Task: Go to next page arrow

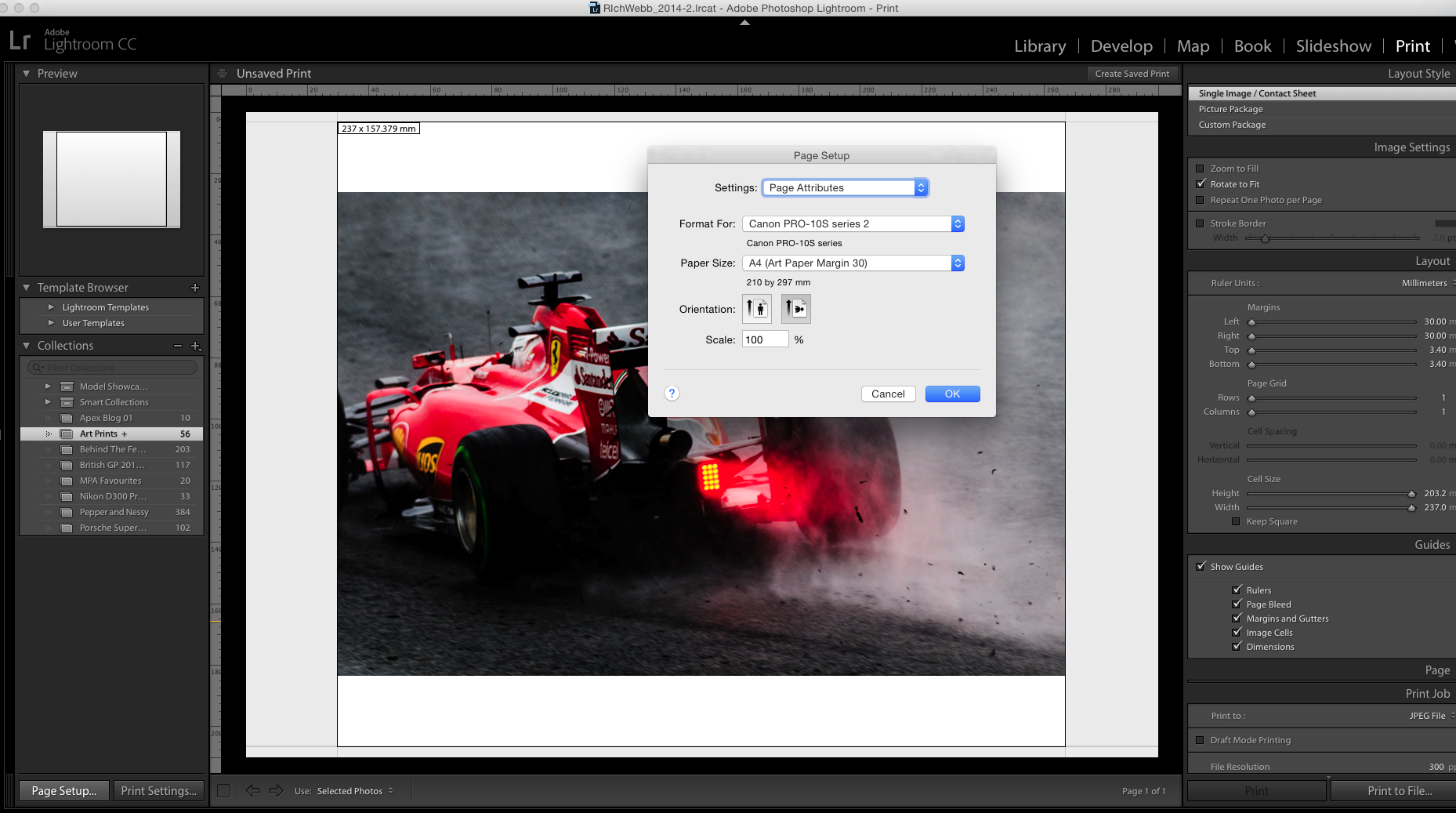Action: click(x=276, y=791)
